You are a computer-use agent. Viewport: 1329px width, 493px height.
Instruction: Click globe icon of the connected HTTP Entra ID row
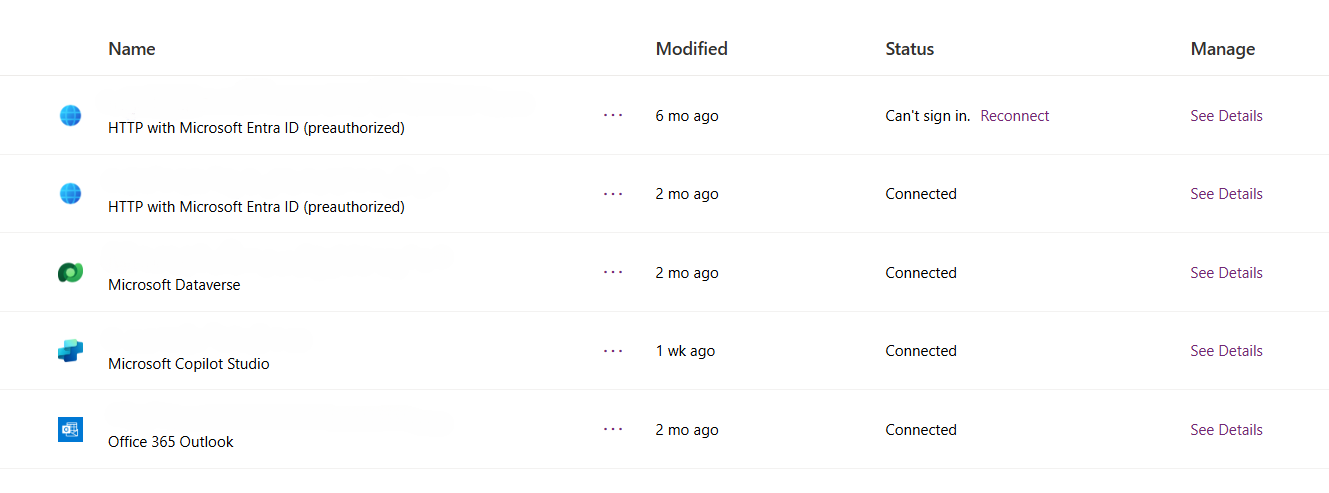point(70,193)
